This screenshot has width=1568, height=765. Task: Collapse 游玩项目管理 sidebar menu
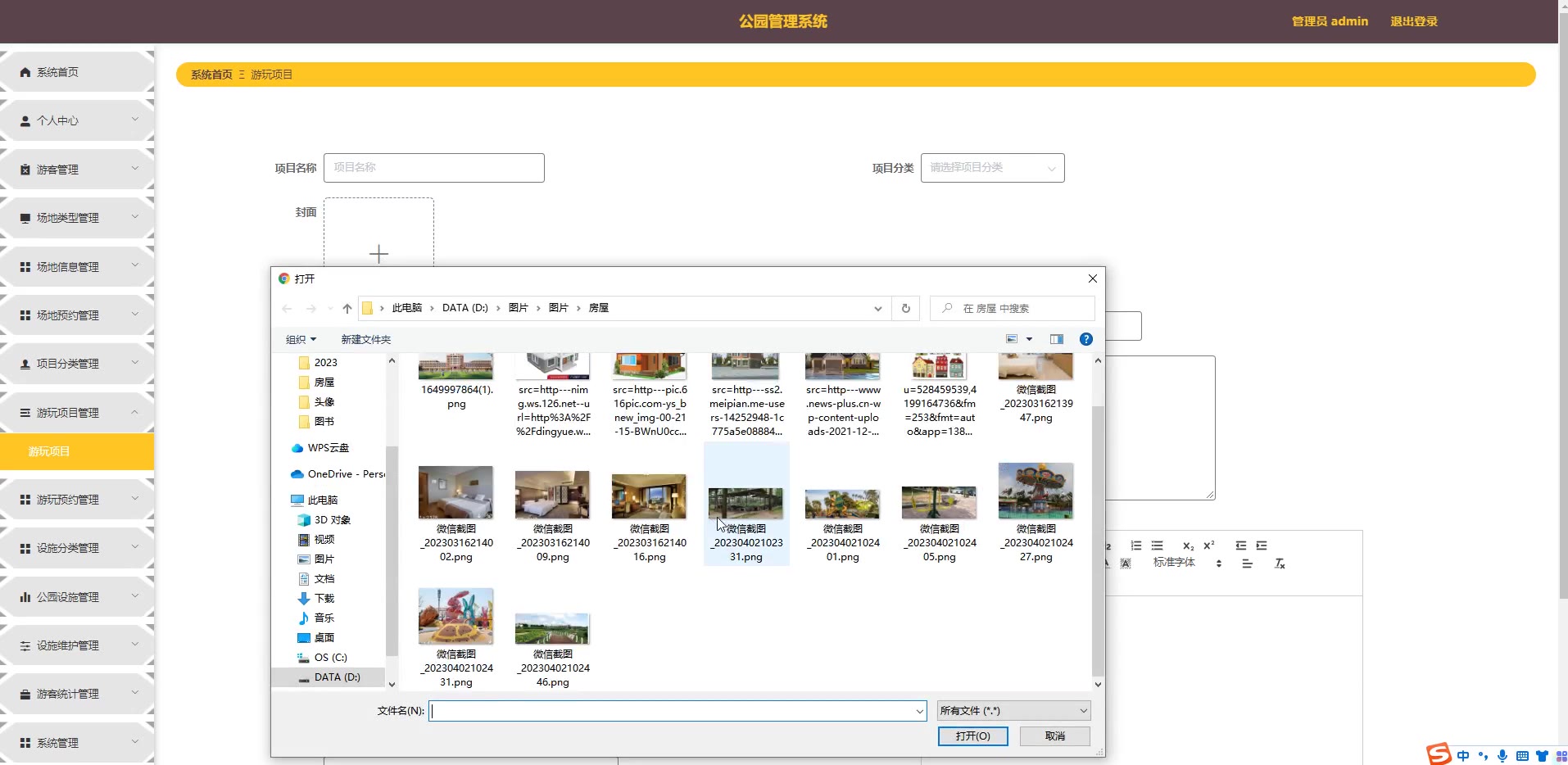pos(77,413)
